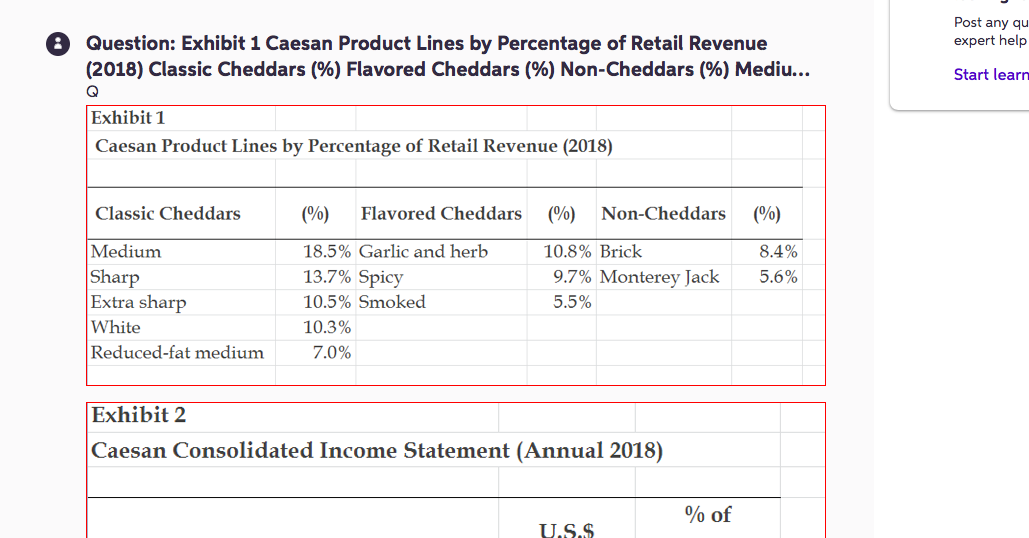Click the 8.4% value cell
The image size is (1029, 538).
click(x=778, y=252)
